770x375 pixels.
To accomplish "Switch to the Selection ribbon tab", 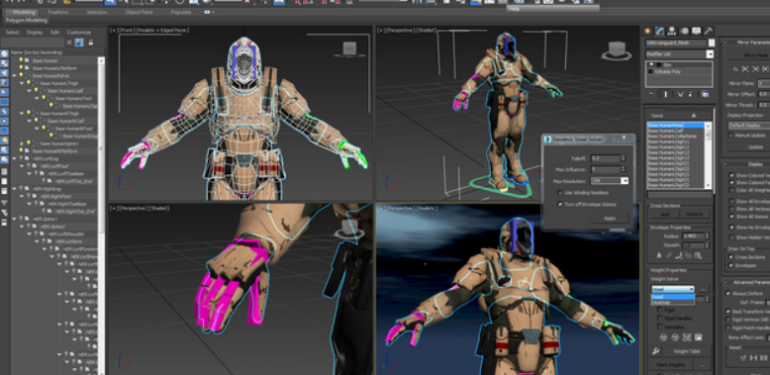I will (97, 12).
